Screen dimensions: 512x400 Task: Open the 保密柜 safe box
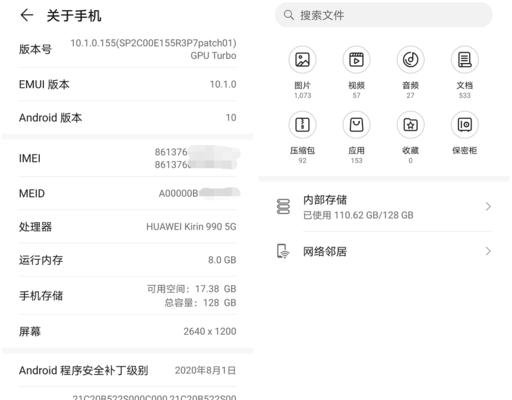465,133
